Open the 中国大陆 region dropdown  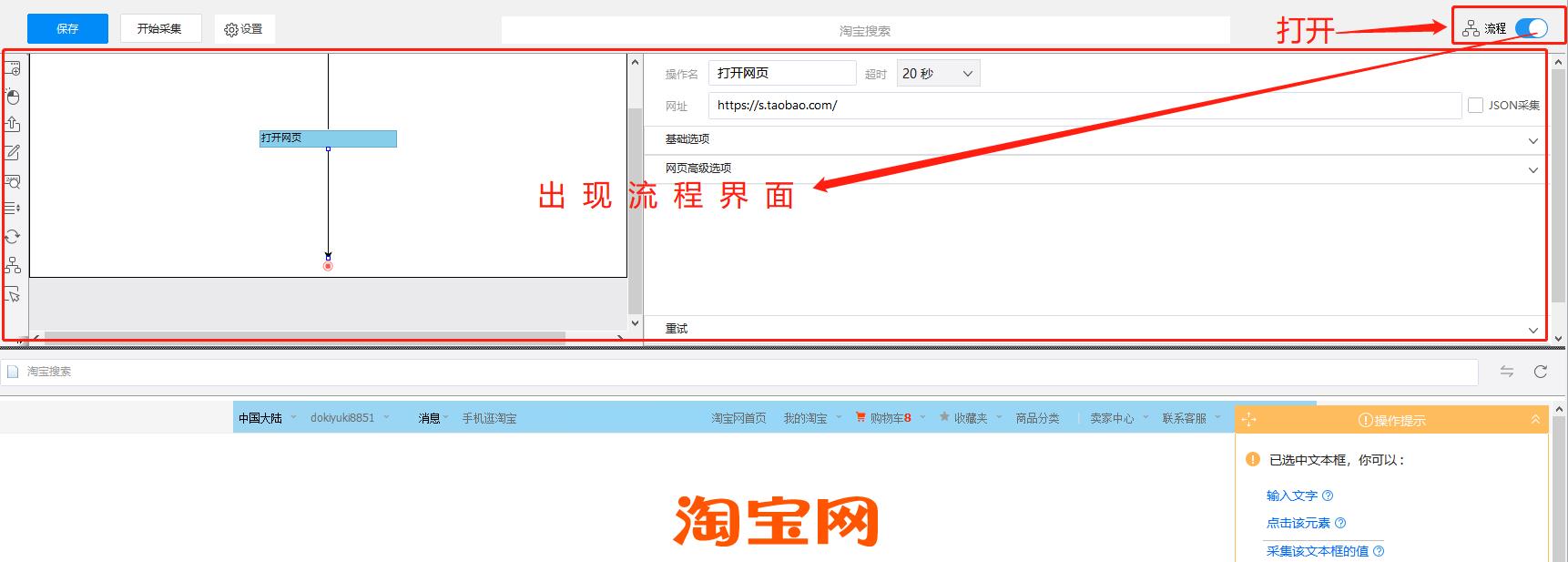click(268, 418)
